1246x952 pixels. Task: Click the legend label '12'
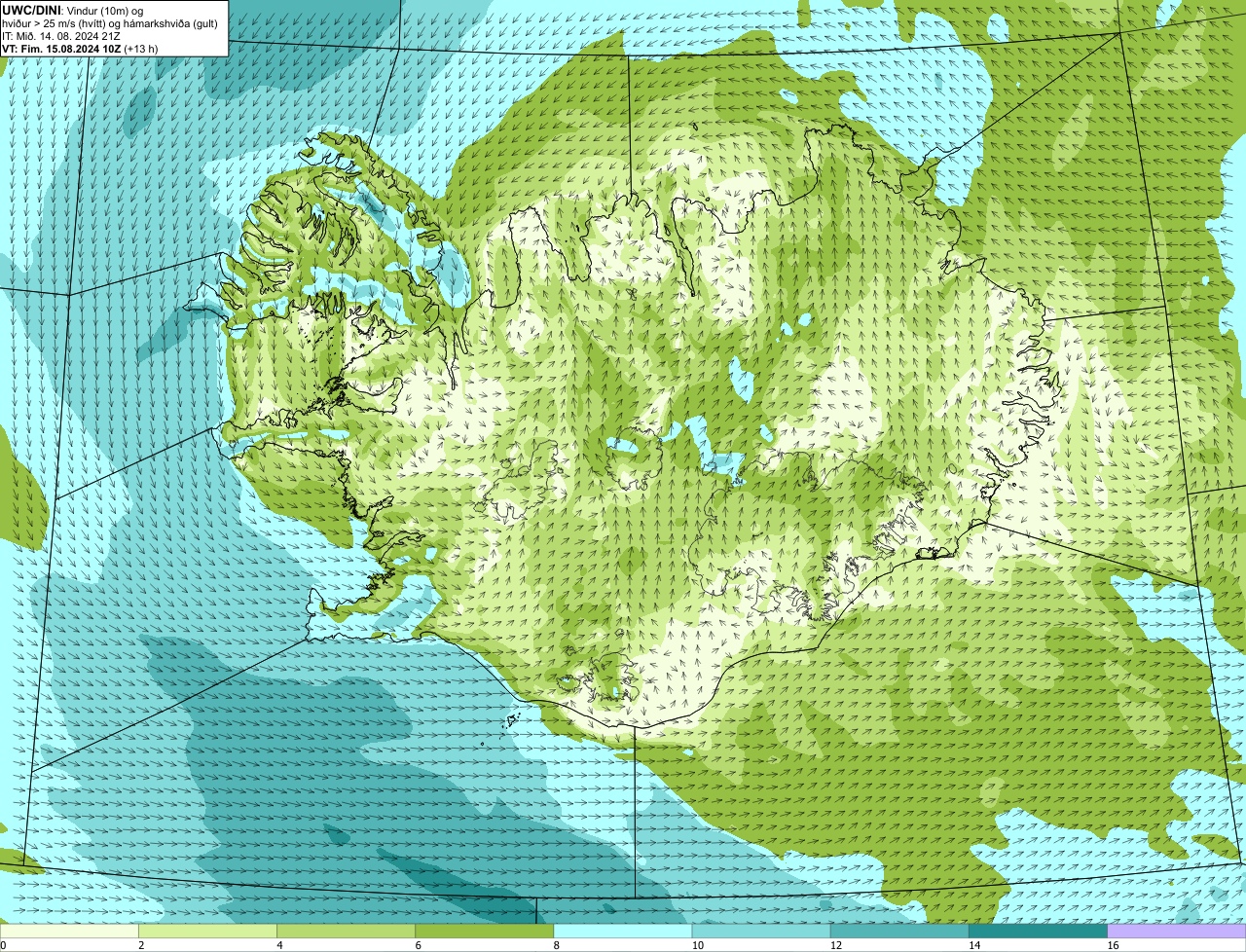click(x=835, y=945)
